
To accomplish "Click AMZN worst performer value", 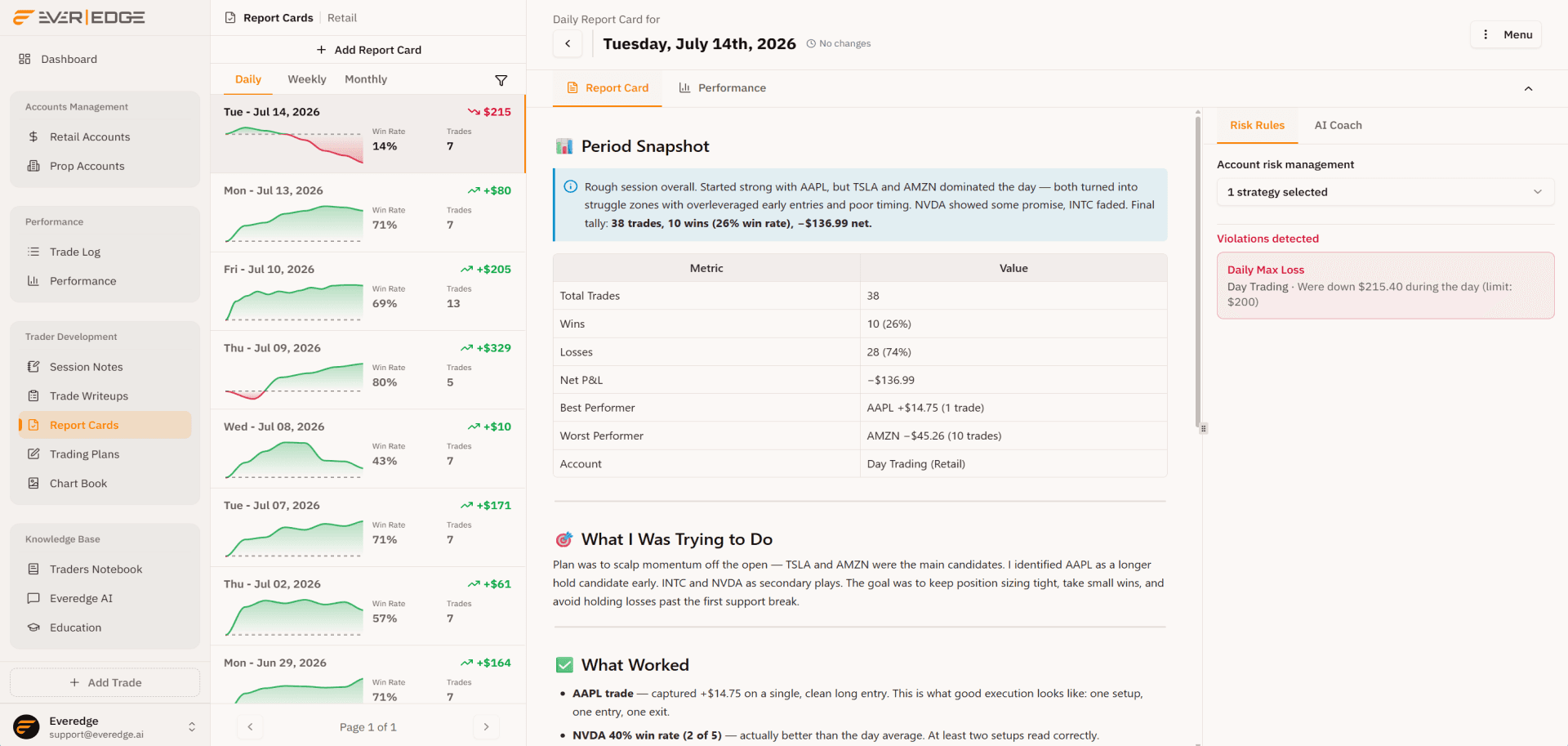I will tap(933, 436).
